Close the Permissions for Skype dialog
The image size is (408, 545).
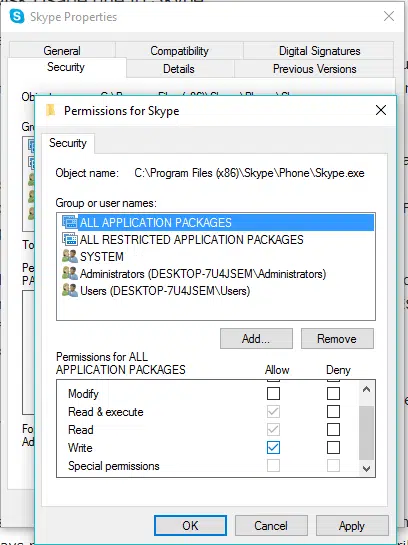tap(381, 110)
